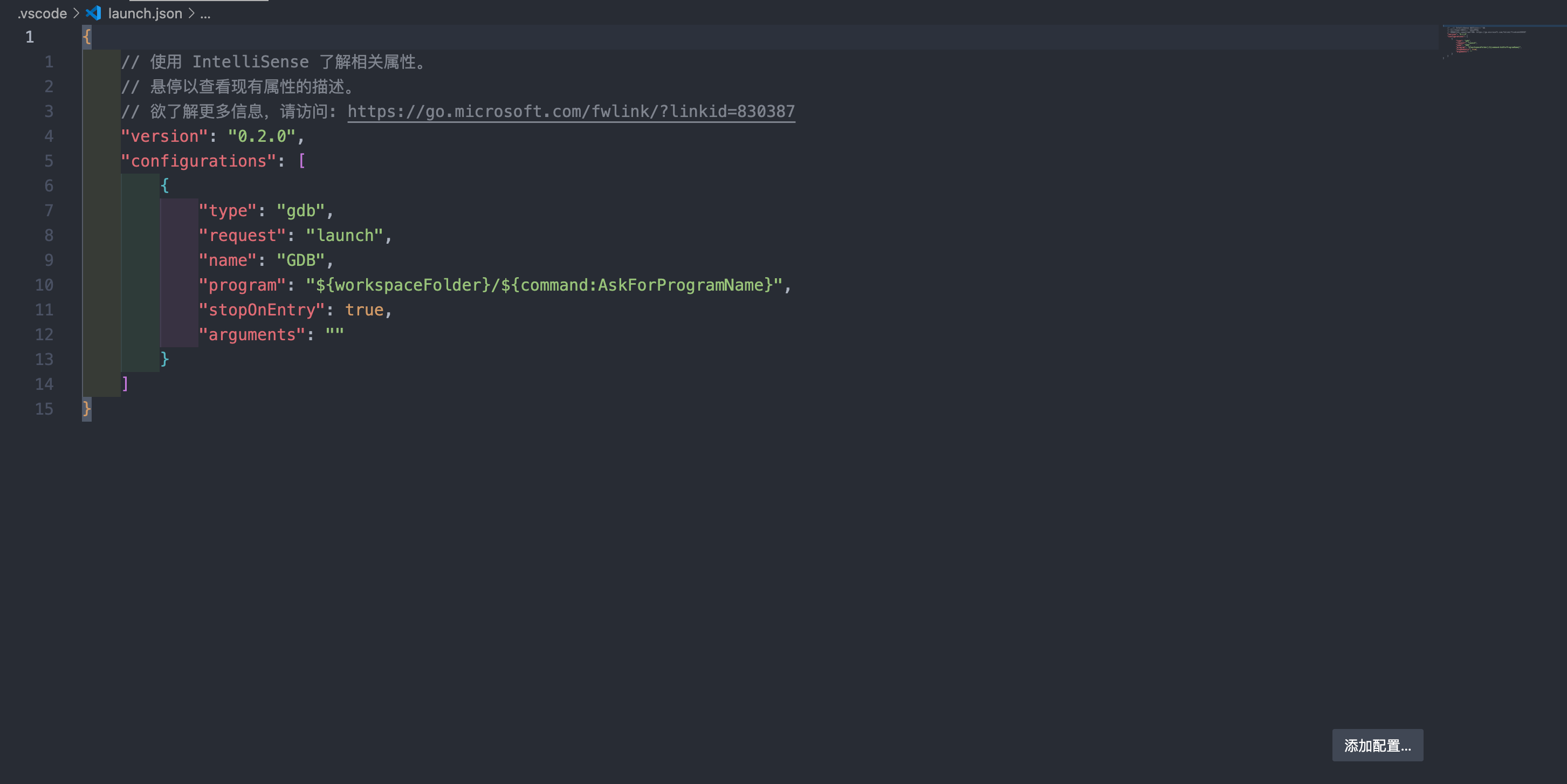Click the VS Code file icon in breadcrumb

[x=93, y=13]
